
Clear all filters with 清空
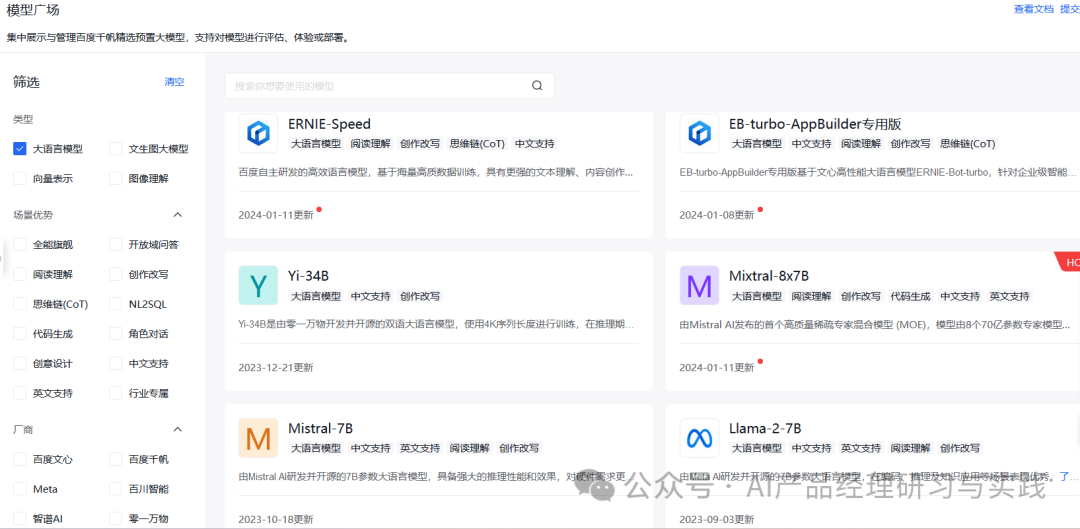coord(174,82)
